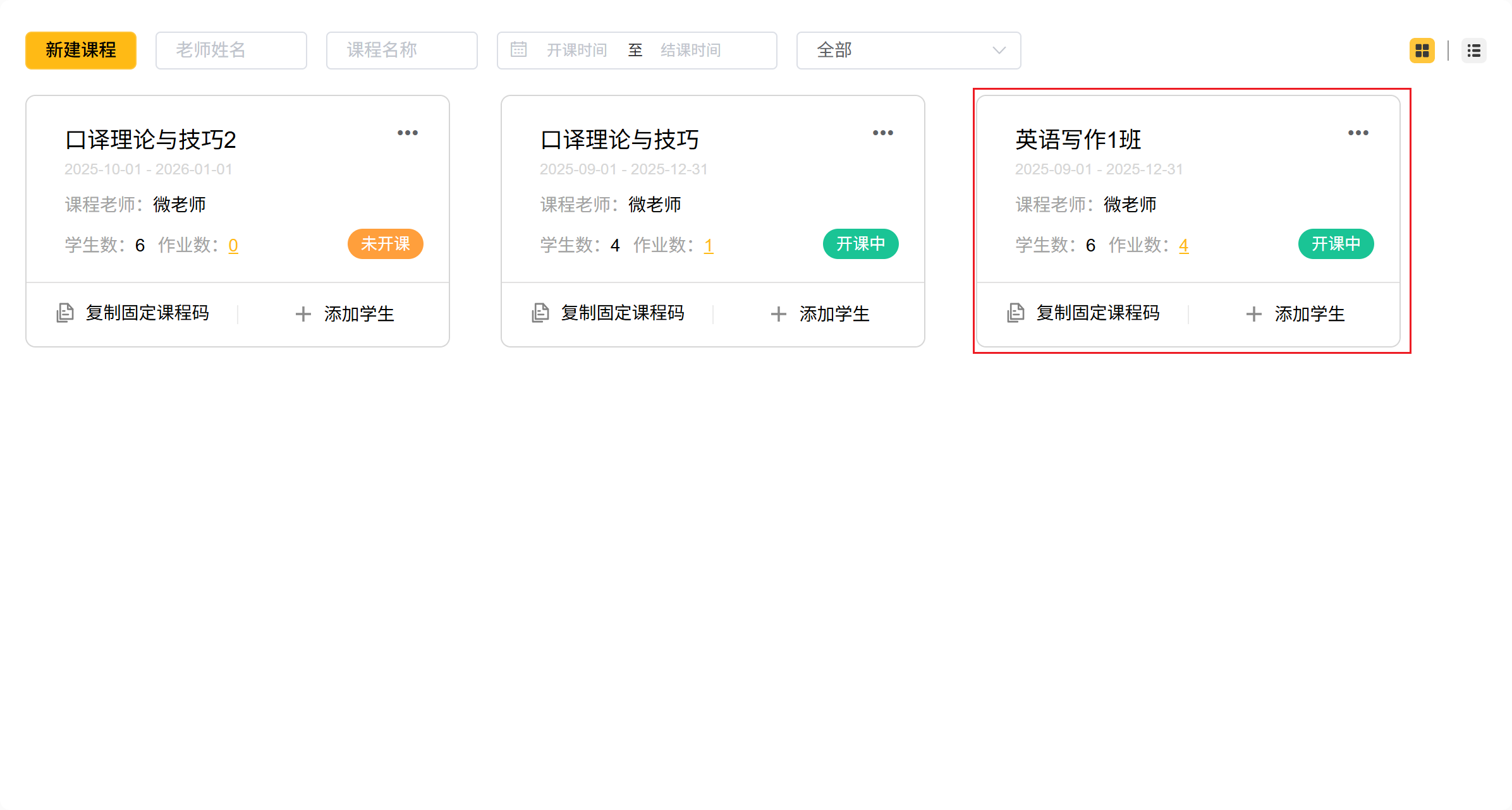Open homework count 4 link on 英语写作1班
Image resolution: width=1512 pixels, height=810 pixels.
(x=1183, y=245)
